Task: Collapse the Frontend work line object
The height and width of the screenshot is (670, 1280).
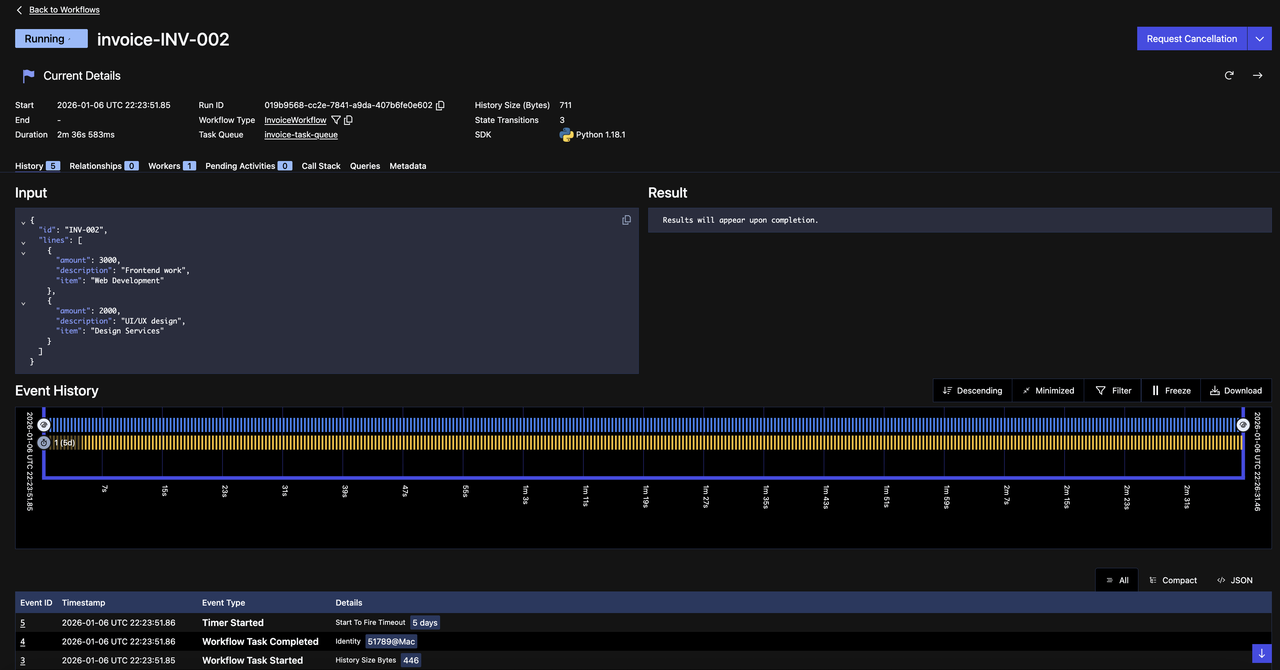Action: coord(23,251)
